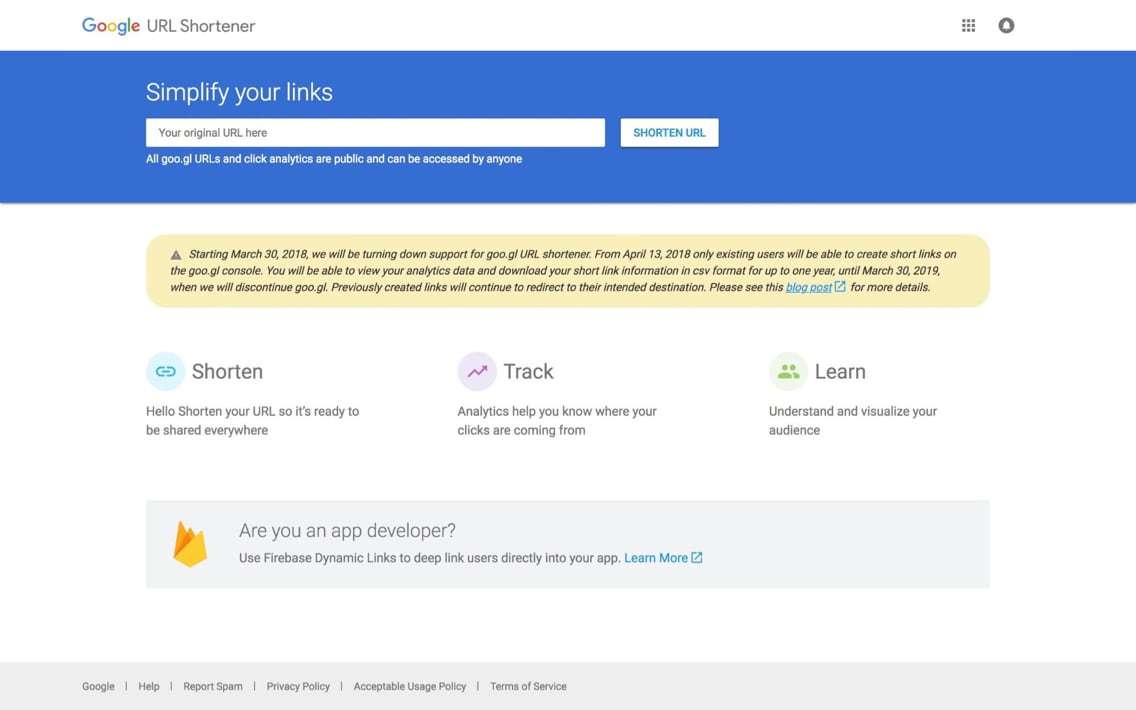1136x710 pixels.
Task: Open the Terms of Service link
Action: click(x=528, y=686)
